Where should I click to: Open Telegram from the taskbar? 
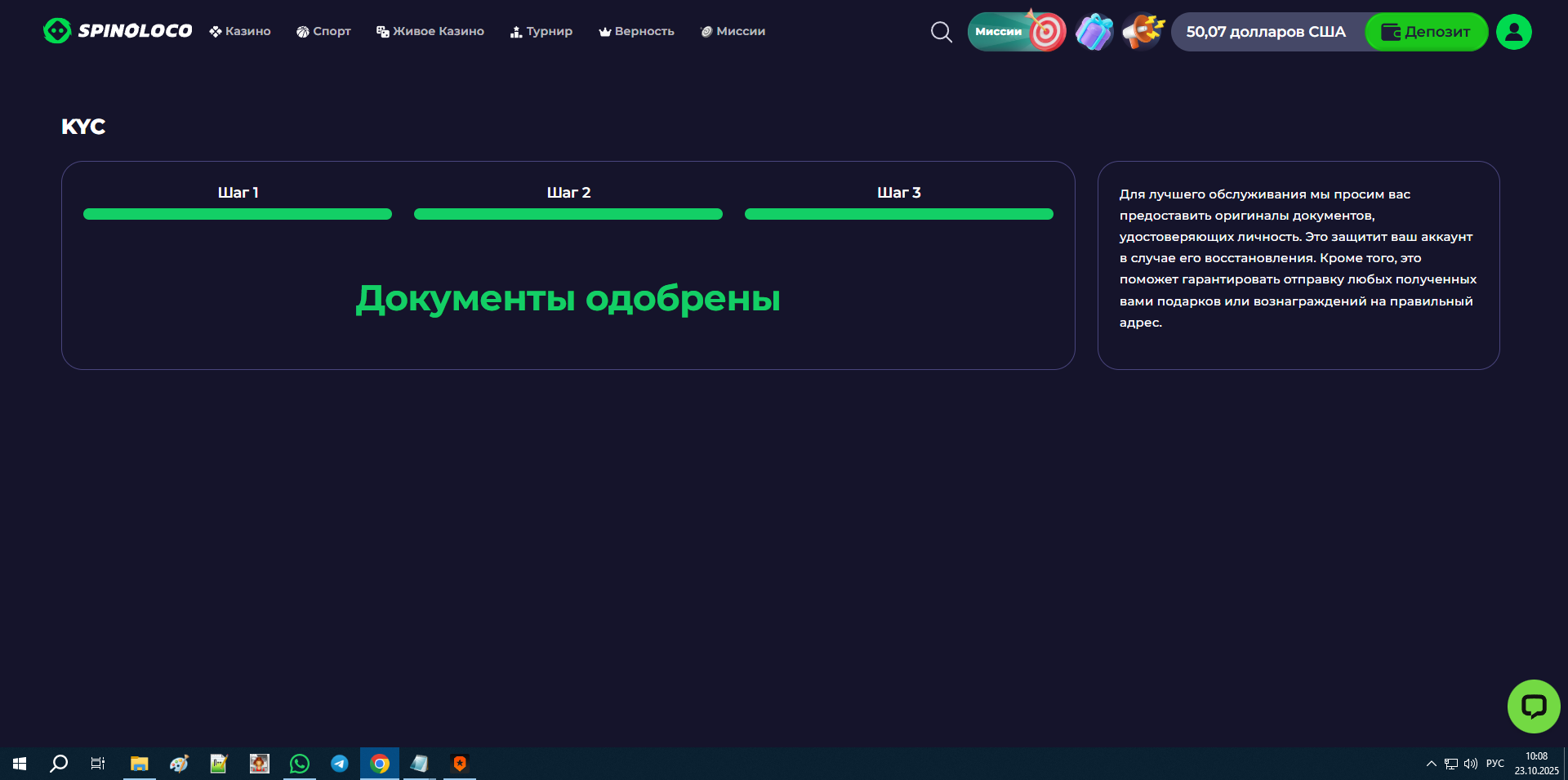[340, 764]
